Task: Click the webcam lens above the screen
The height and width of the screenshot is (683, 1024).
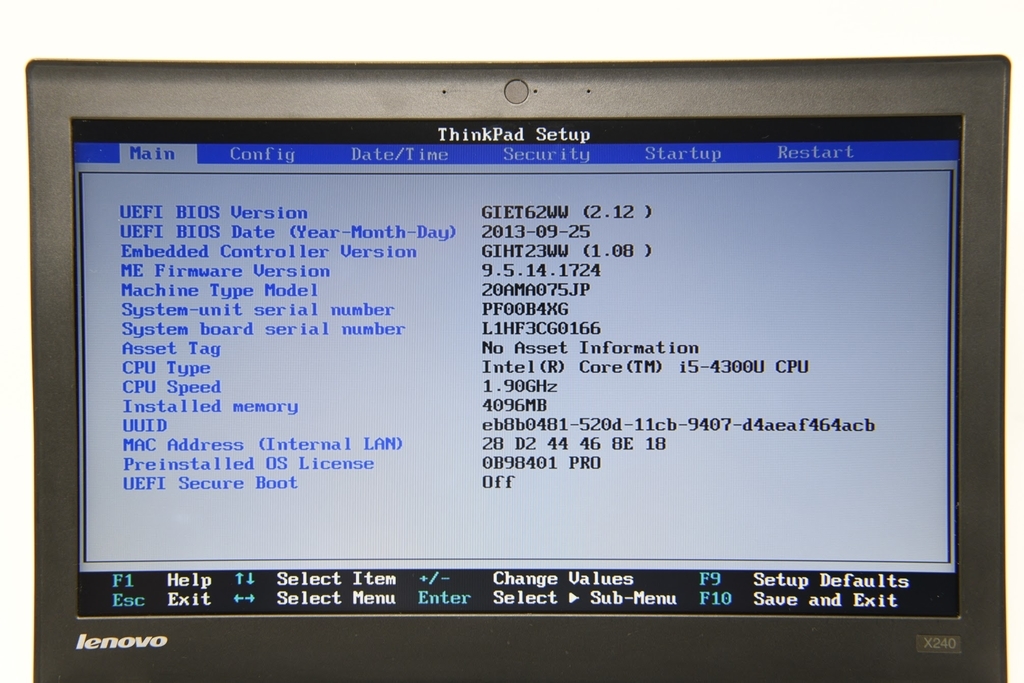Action: pyautogui.click(x=516, y=91)
